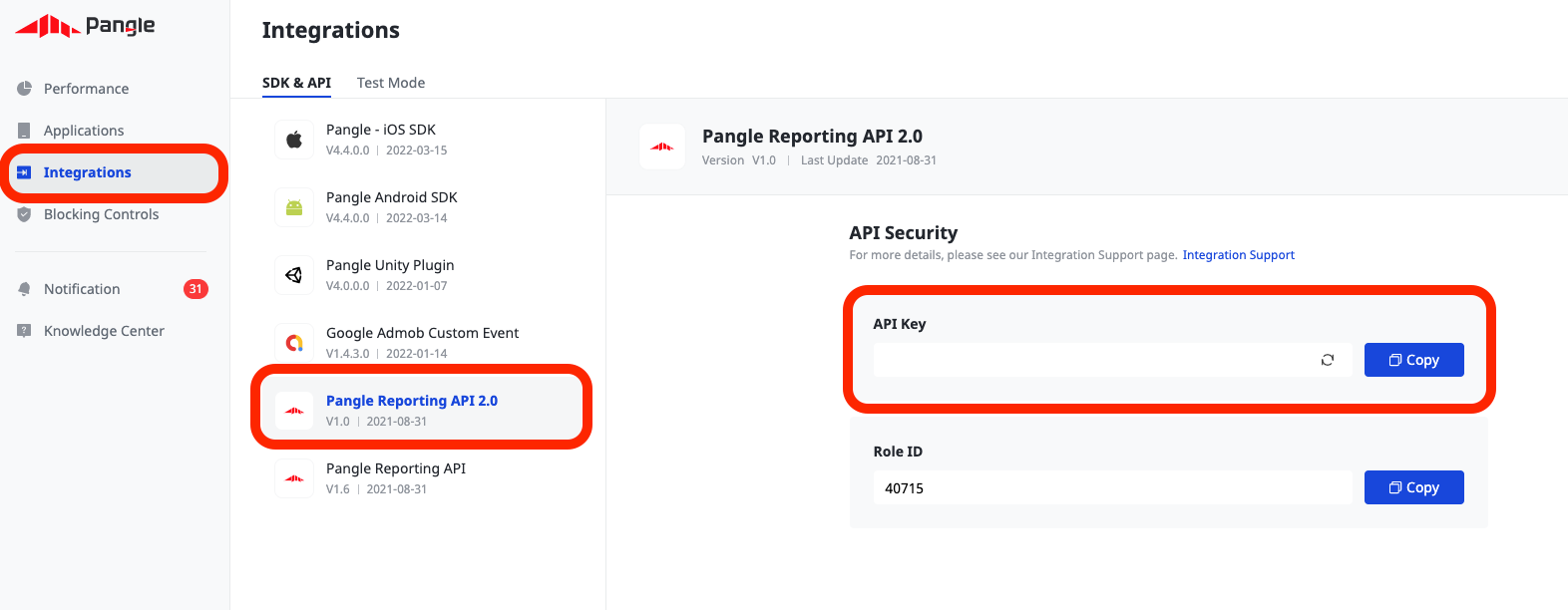
Task: Click the Performance pie chart icon
Action: click(x=24, y=89)
